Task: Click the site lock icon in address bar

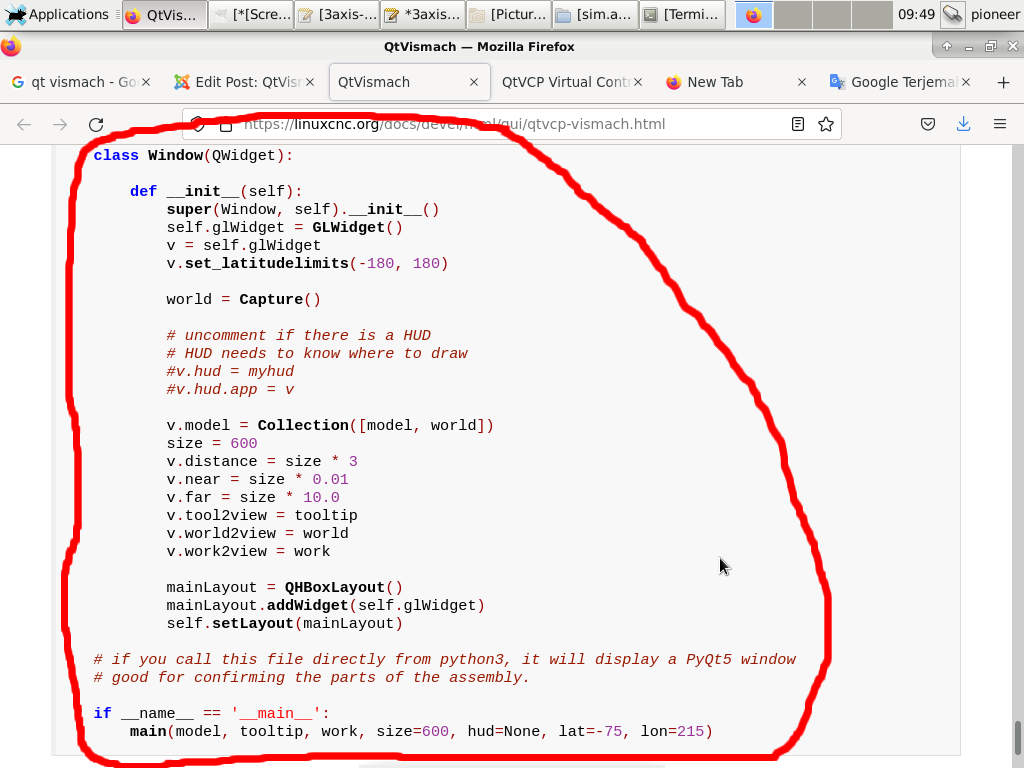Action: coord(226,125)
